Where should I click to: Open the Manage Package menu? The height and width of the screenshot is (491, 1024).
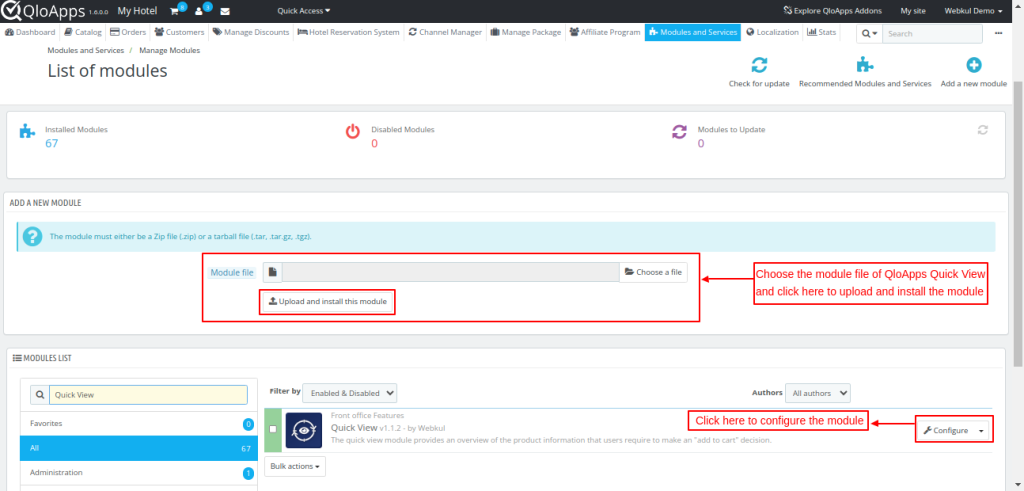pos(526,32)
